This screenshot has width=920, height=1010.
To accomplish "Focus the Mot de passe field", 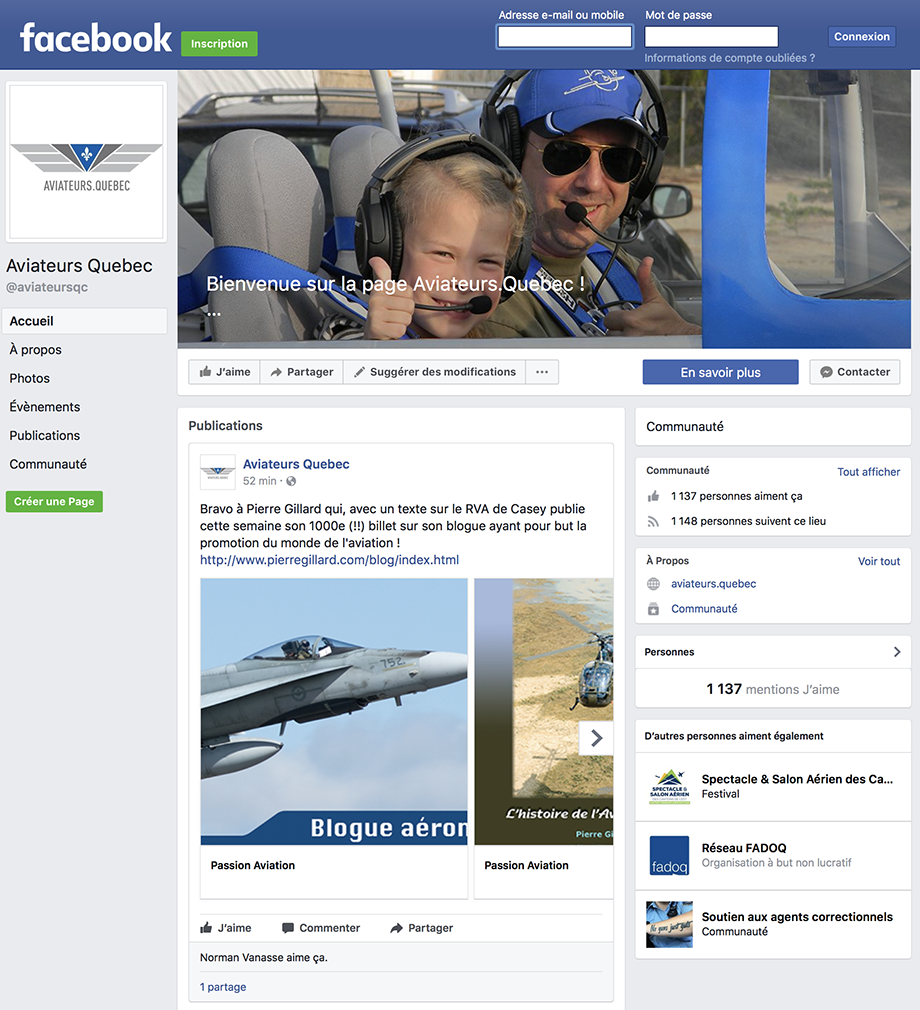I will point(711,37).
